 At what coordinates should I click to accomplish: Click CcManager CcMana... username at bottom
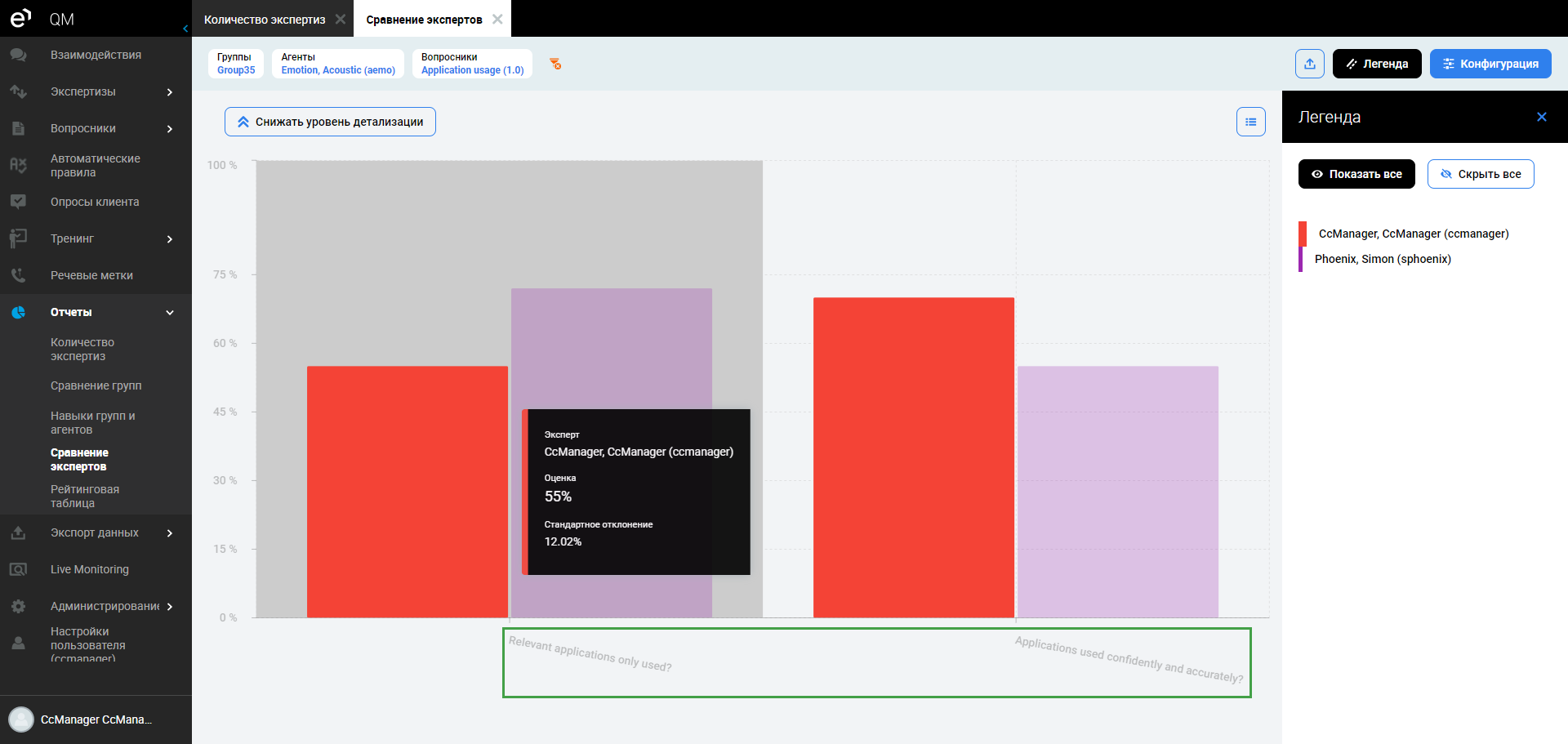(x=96, y=719)
